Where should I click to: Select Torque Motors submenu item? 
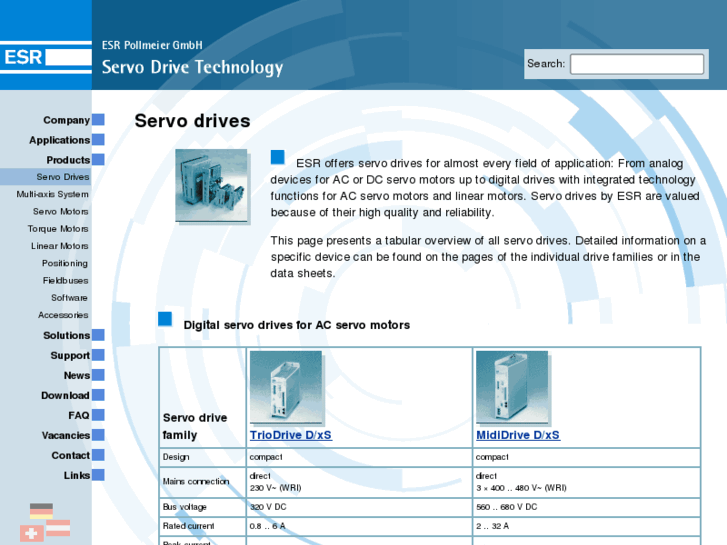(x=58, y=228)
